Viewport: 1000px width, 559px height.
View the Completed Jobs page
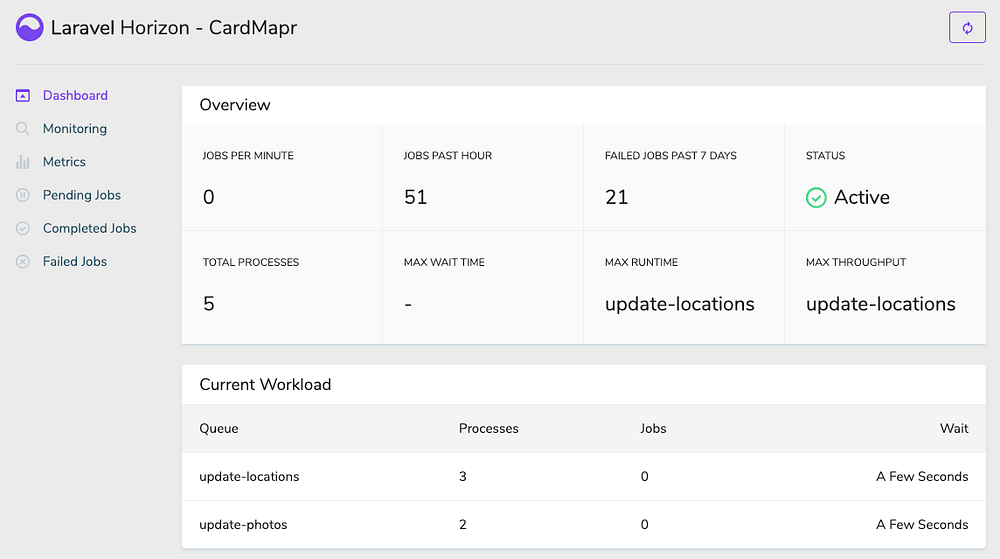90,228
